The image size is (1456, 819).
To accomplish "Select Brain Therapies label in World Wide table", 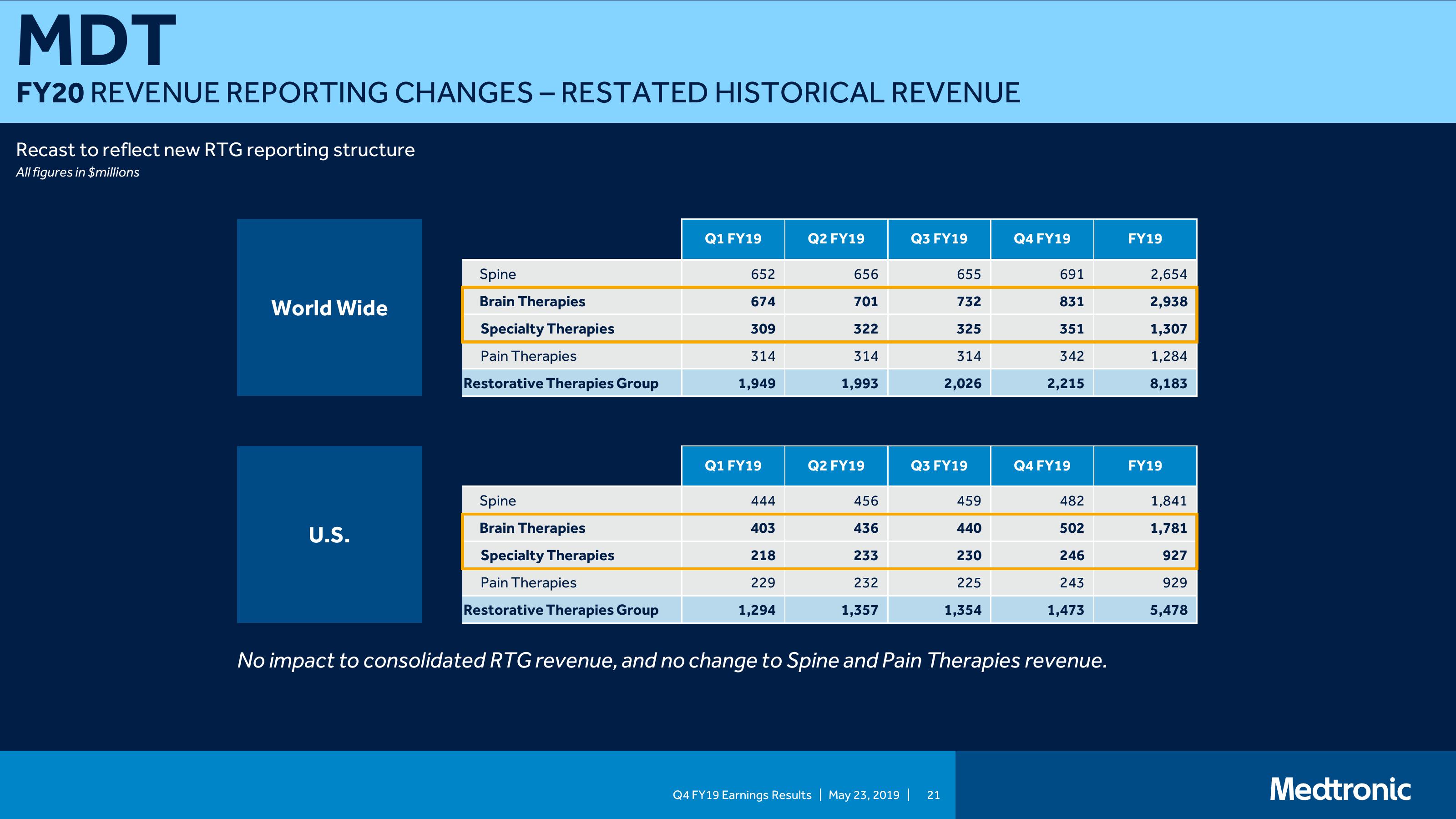I will (x=532, y=301).
